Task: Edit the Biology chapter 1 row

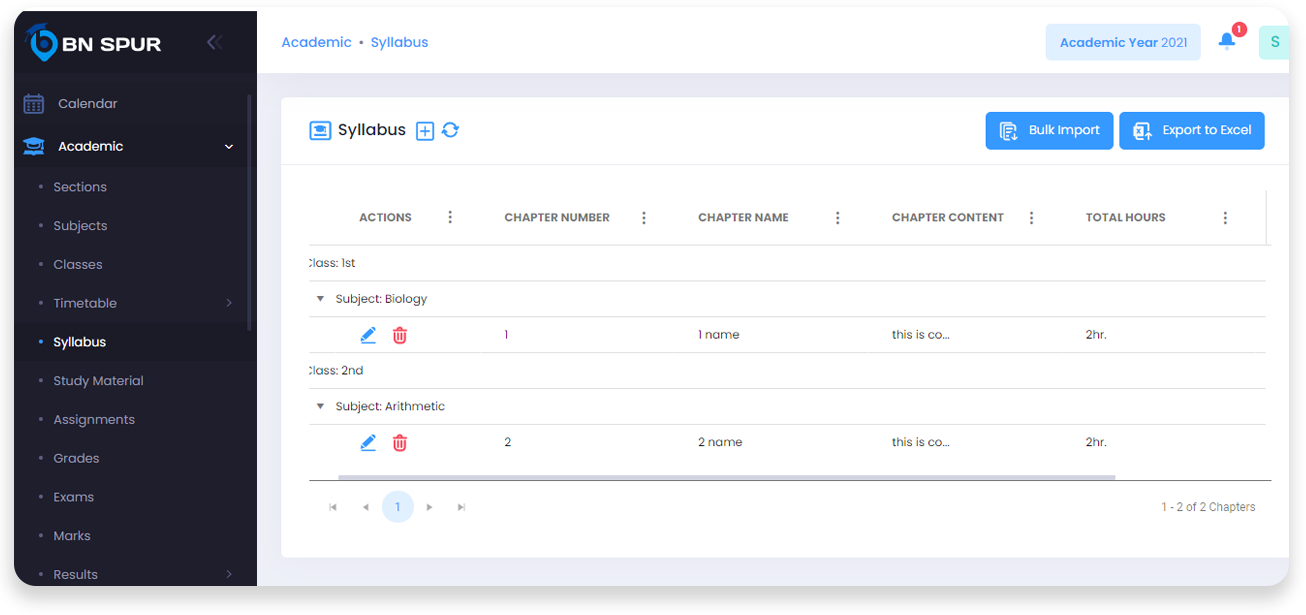Action: pos(368,335)
